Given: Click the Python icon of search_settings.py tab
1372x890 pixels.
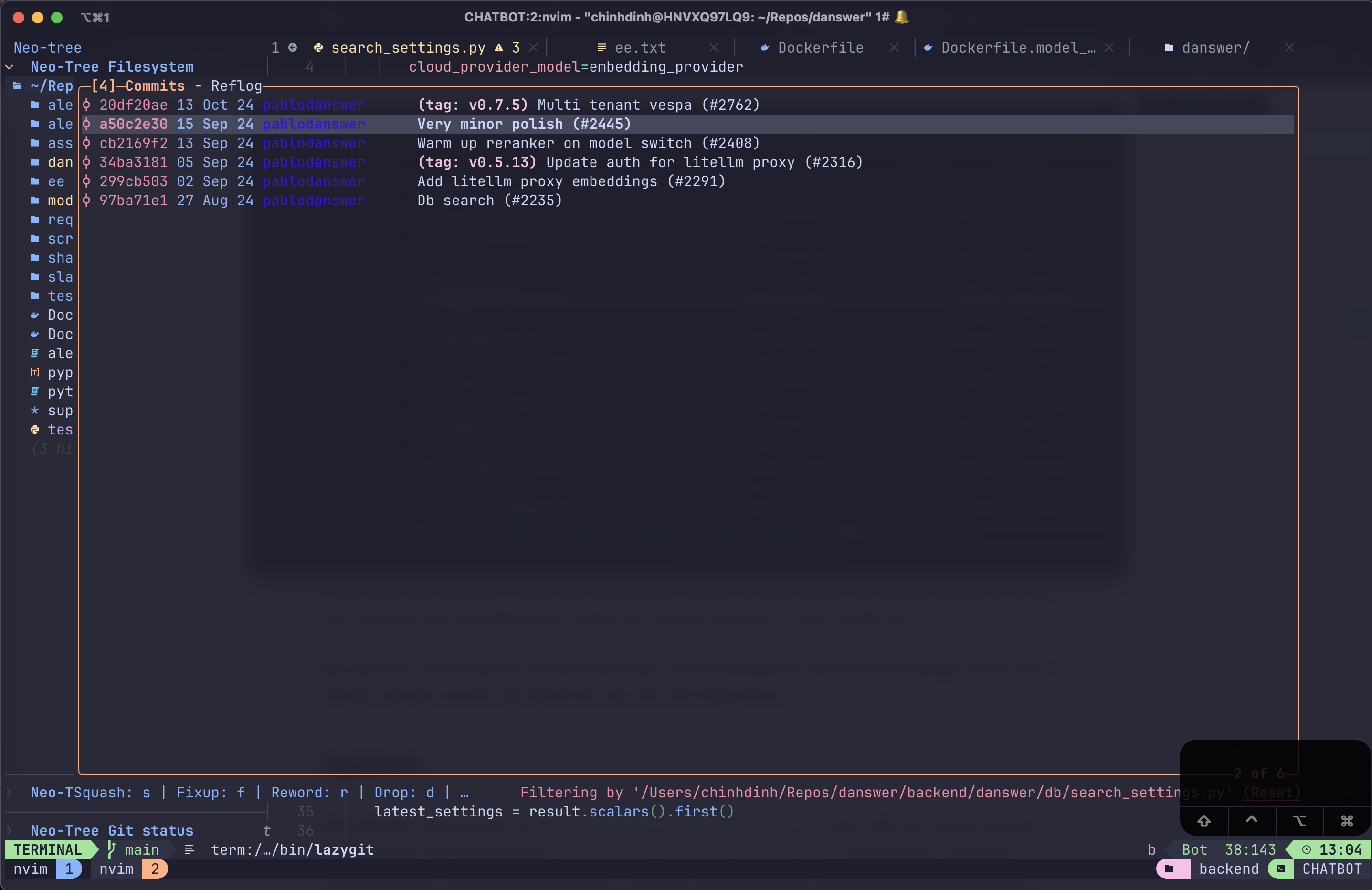Looking at the screenshot, I should click(x=318, y=48).
